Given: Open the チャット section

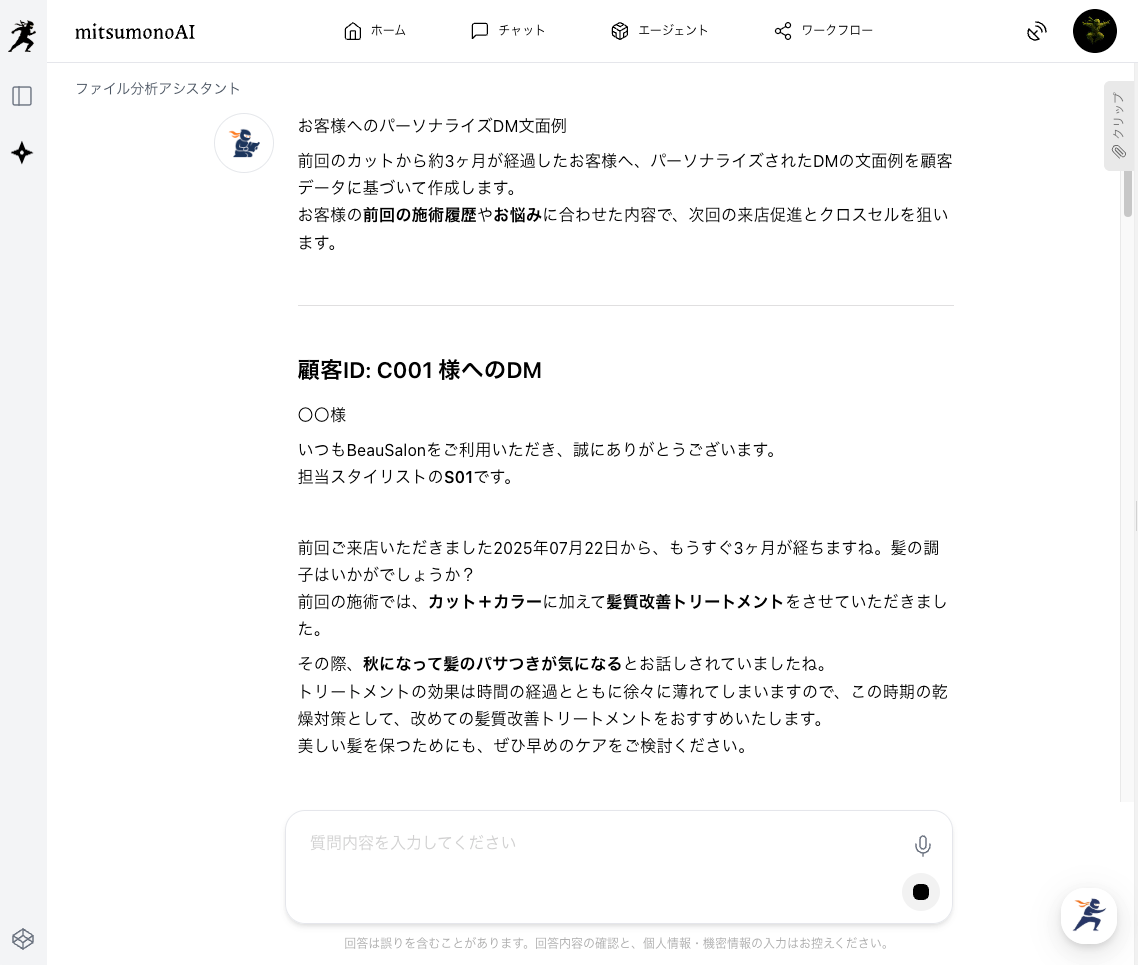Looking at the screenshot, I should 508,31.
